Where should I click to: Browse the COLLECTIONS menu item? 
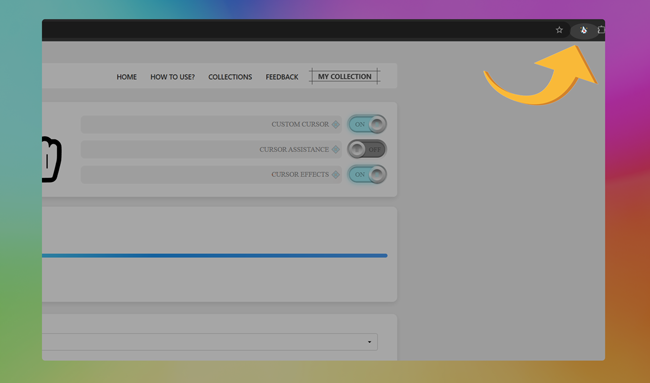point(230,77)
